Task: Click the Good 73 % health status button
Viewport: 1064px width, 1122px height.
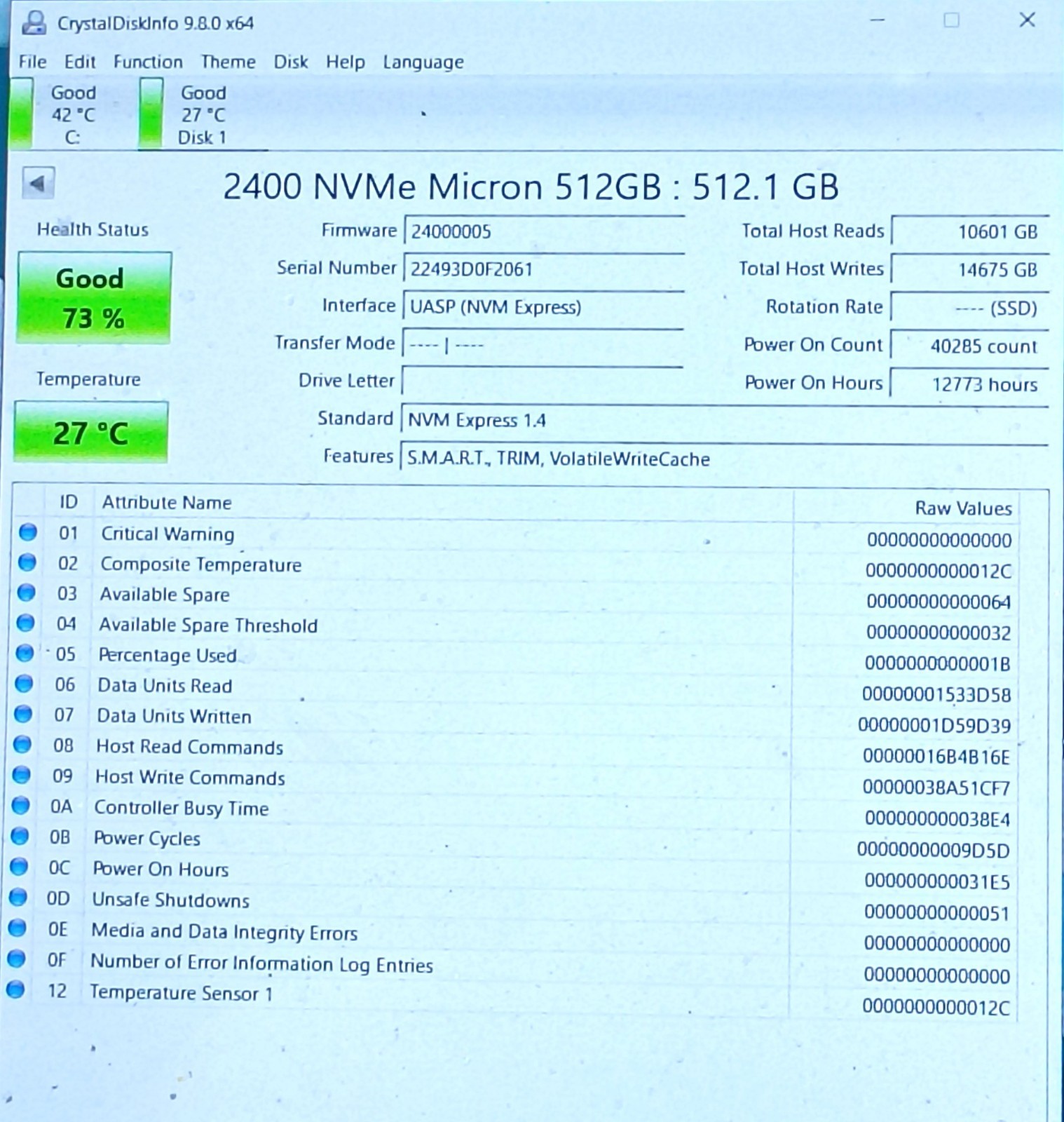Action: (x=94, y=297)
